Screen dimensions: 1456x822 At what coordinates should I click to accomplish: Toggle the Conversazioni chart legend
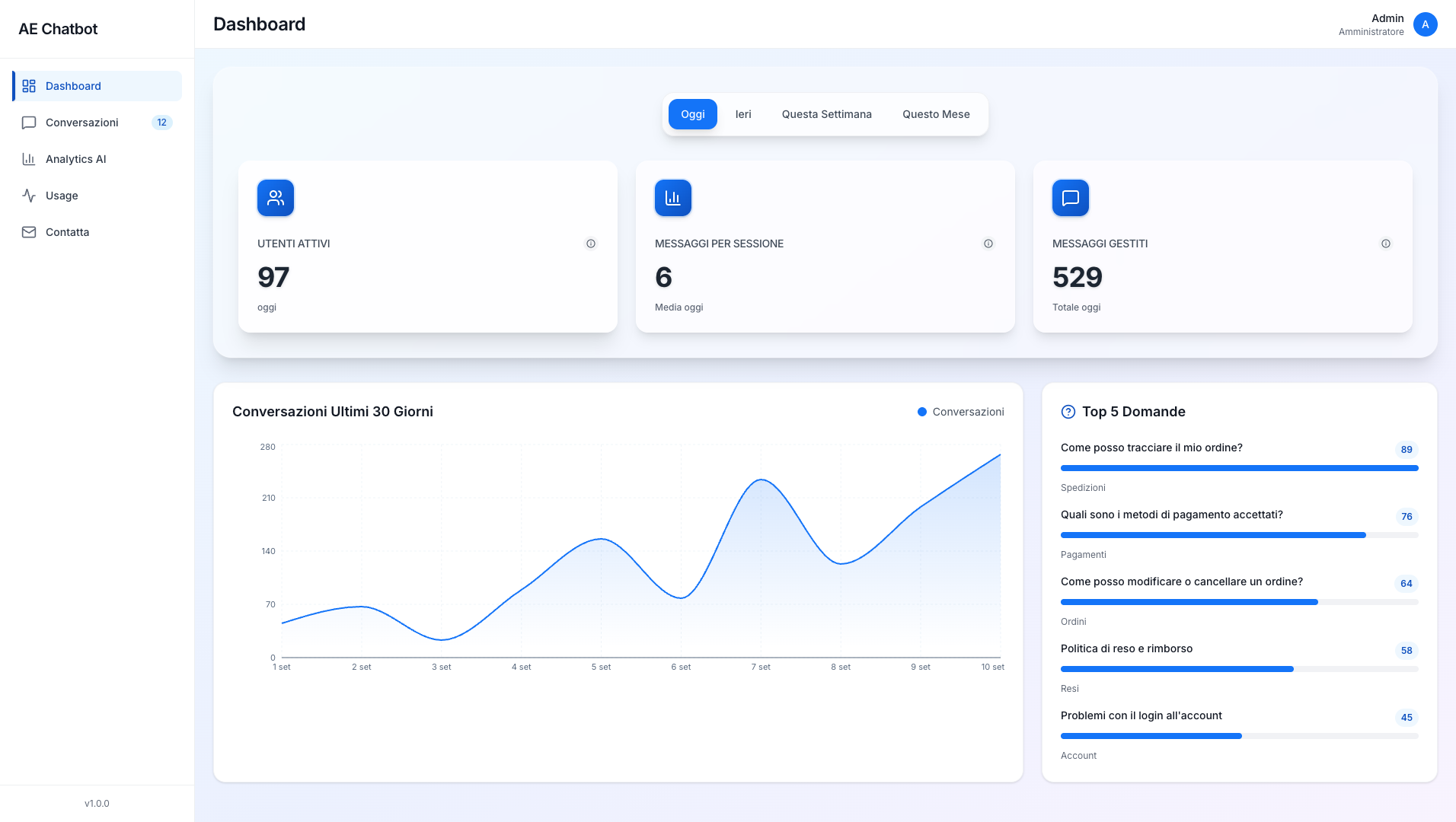tap(961, 412)
